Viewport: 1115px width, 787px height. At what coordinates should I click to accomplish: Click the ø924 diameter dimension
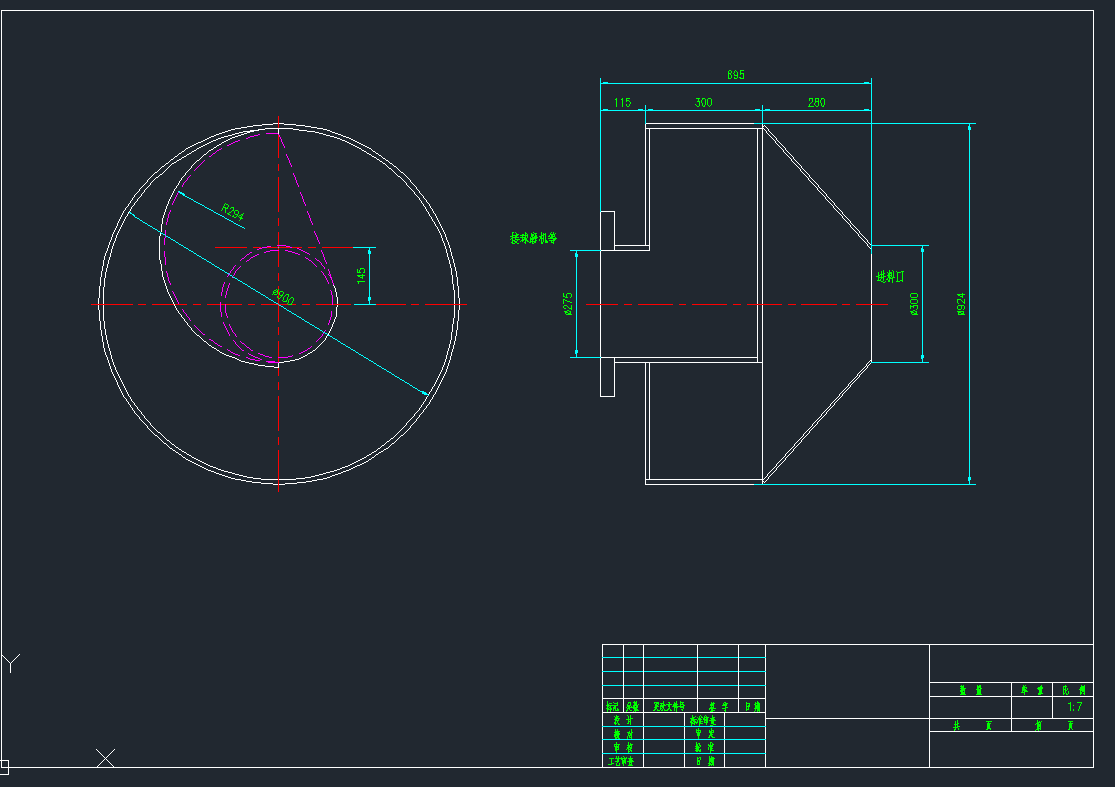(x=961, y=304)
